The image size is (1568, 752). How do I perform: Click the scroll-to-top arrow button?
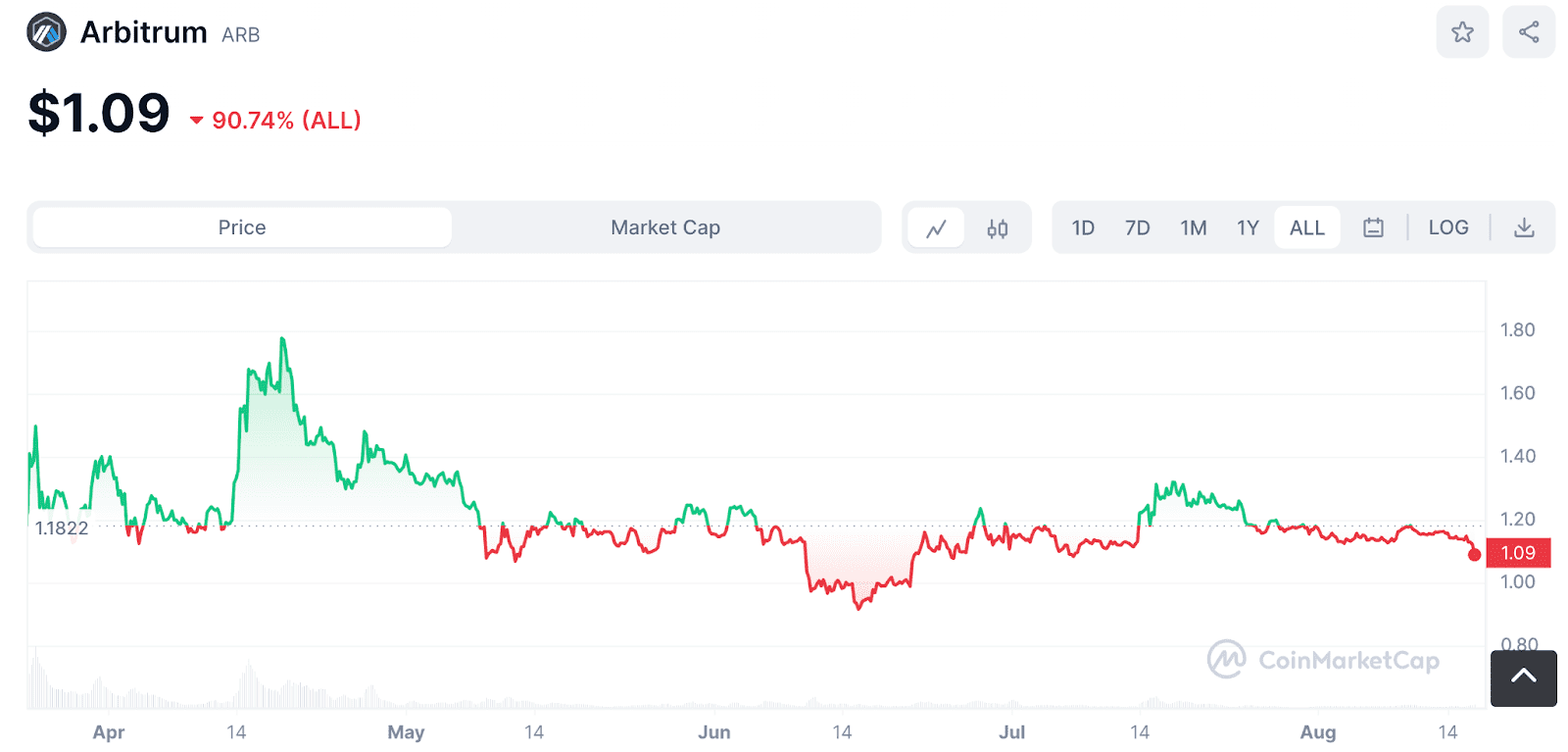(1524, 677)
